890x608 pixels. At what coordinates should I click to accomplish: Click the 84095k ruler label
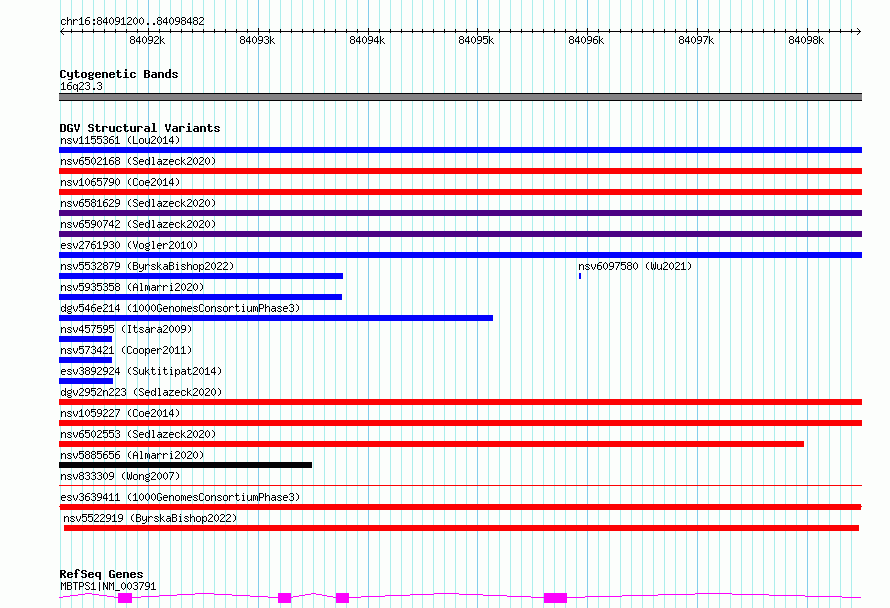pyautogui.click(x=476, y=40)
